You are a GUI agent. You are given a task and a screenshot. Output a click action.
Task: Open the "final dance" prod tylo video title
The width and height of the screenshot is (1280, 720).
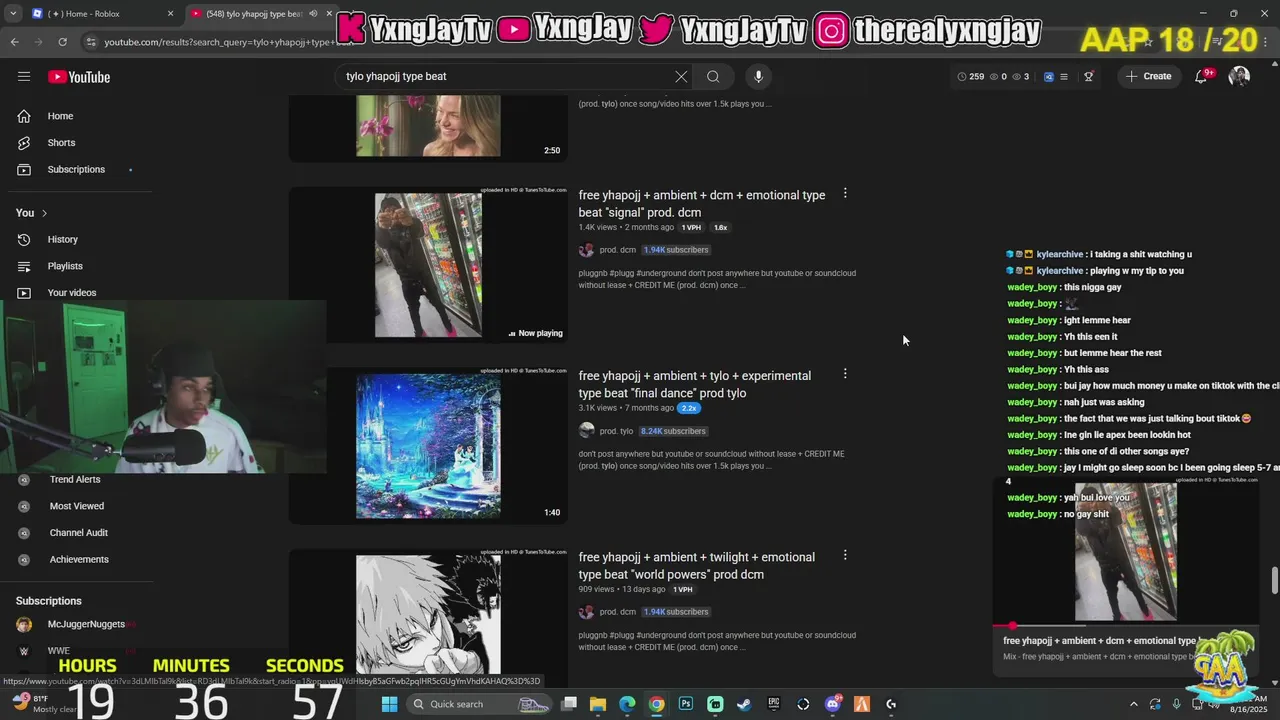pyautogui.click(x=695, y=384)
